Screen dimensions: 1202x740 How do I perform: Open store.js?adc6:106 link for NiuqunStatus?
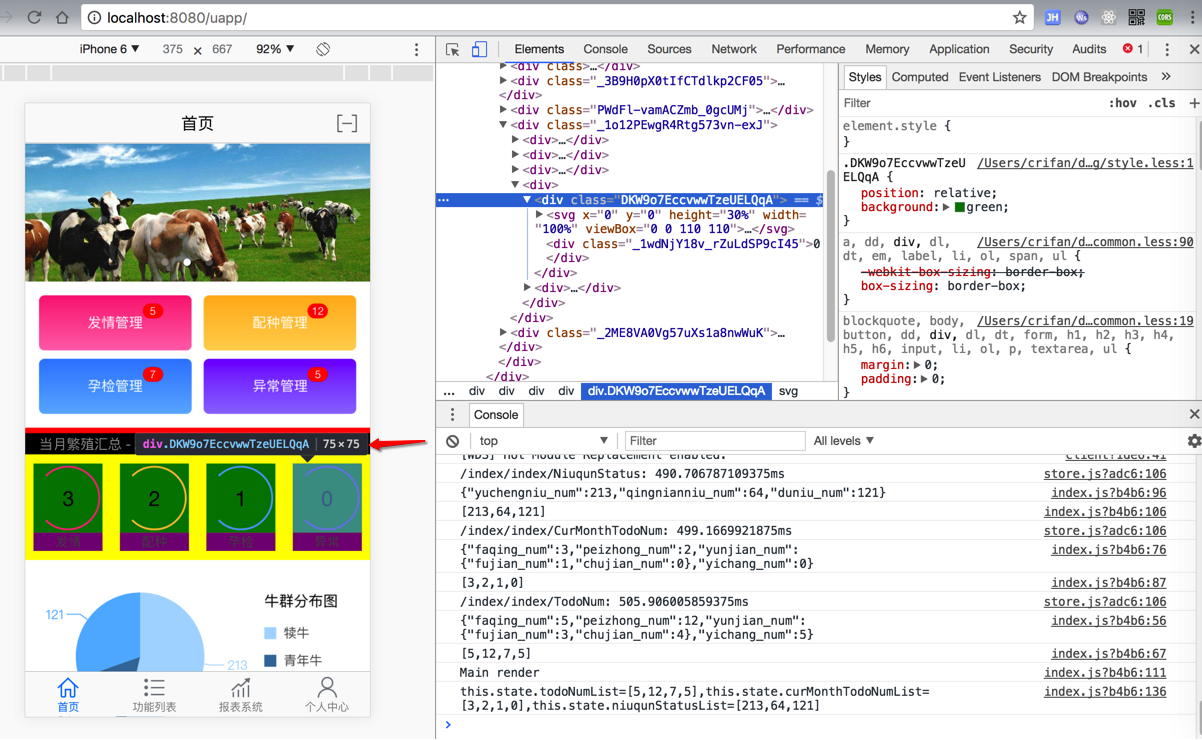click(1105, 474)
